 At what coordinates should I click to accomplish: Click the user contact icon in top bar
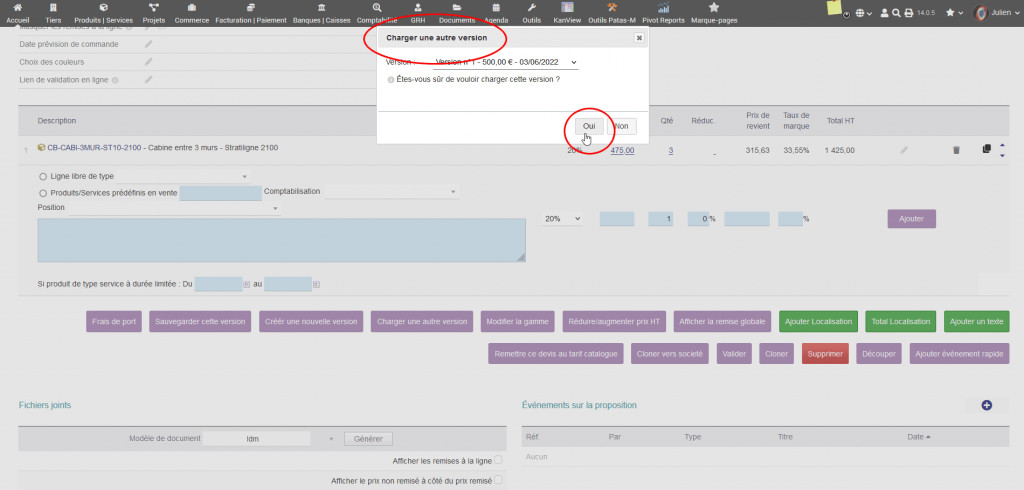884,13
